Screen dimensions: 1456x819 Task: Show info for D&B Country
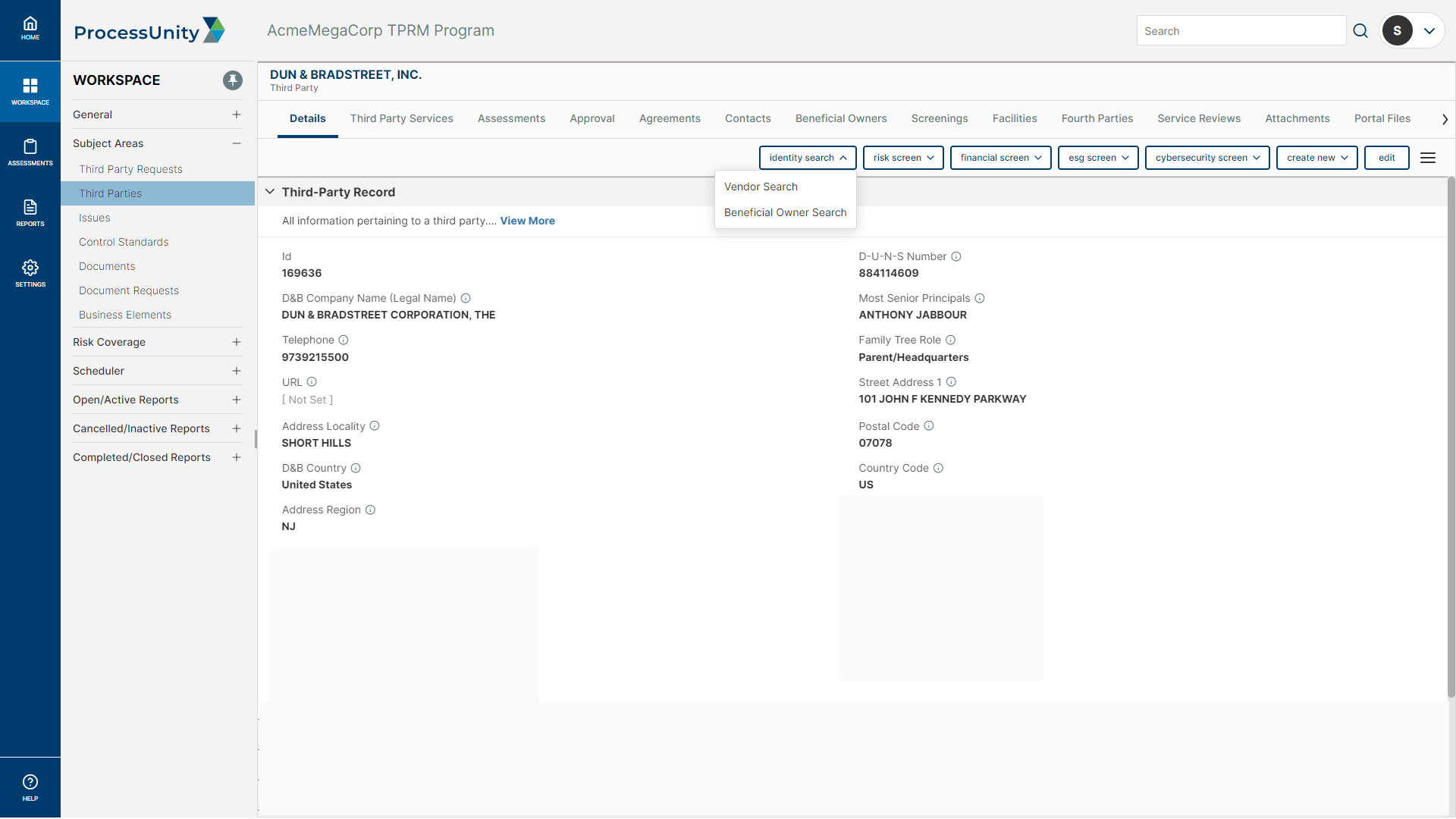click(356, 468)
